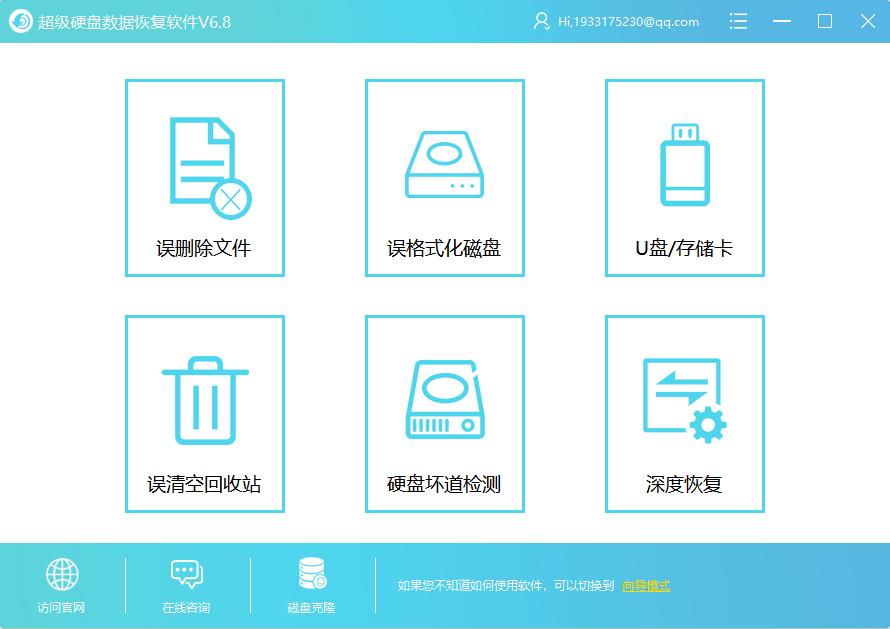Click the app logo in title bar
This screenshot has height=629, width=890.
[21, 22]
